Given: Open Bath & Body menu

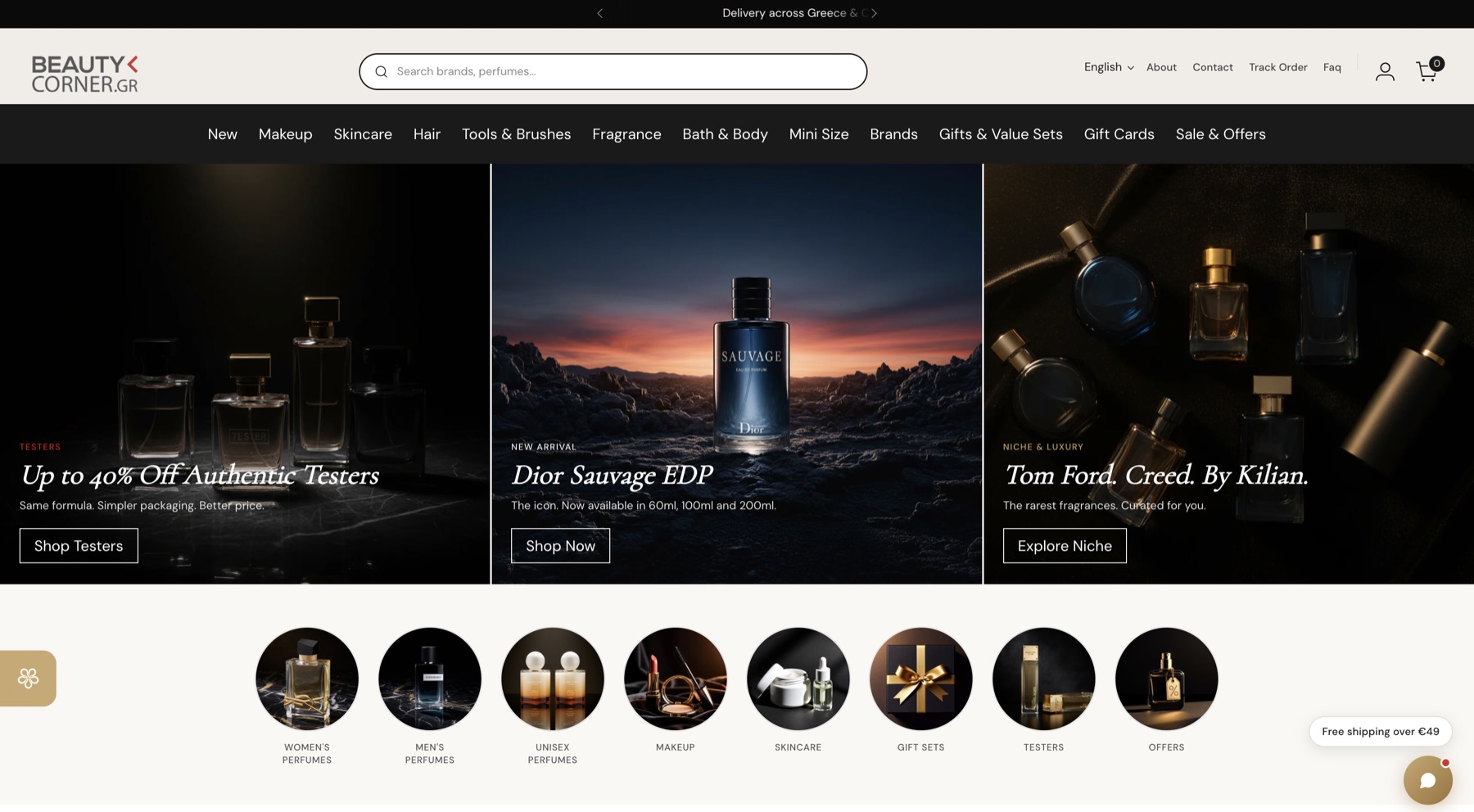Looking at the screenshot, I should coord(726,134).
